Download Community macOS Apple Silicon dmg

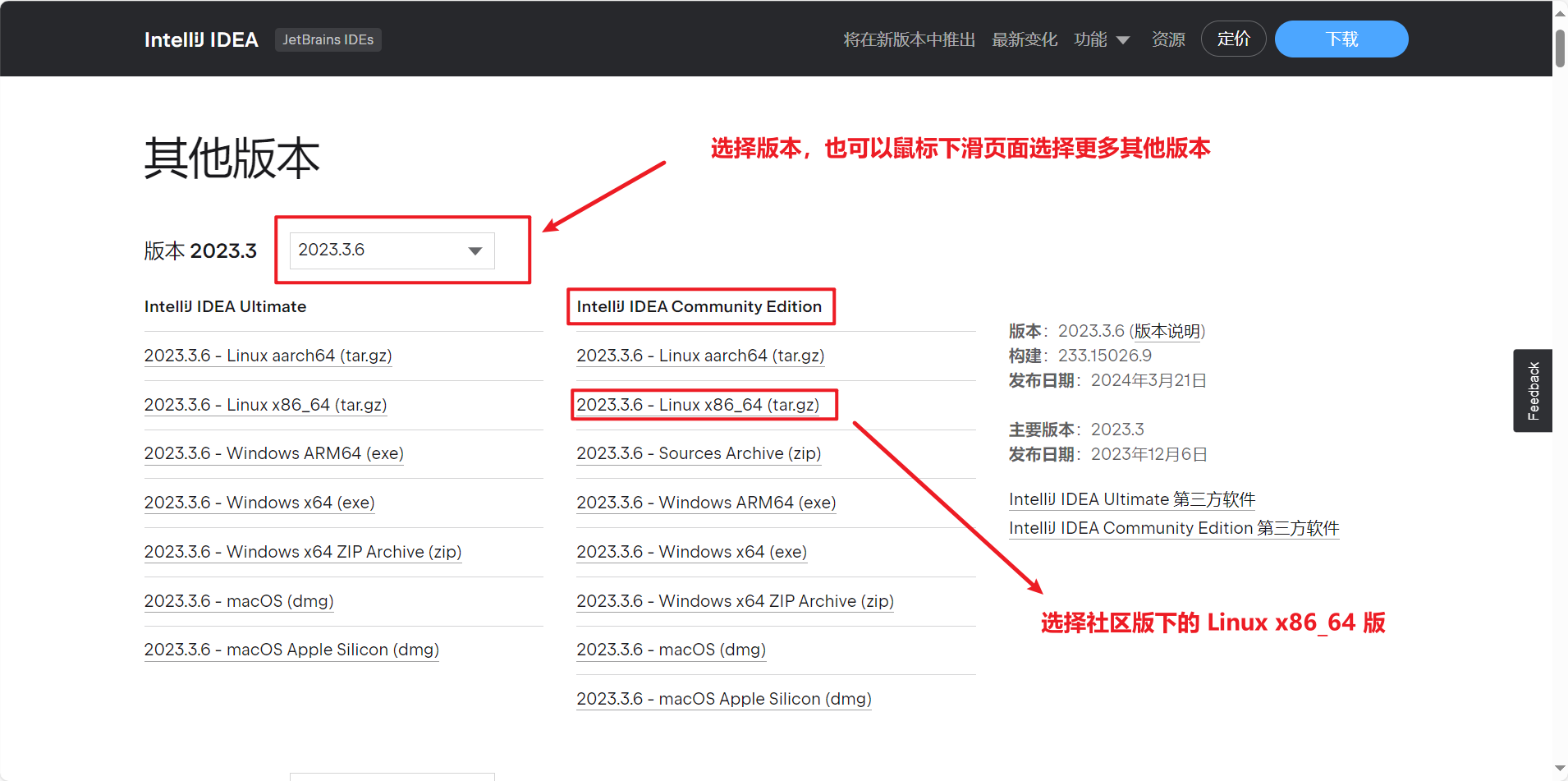(724, 699)
